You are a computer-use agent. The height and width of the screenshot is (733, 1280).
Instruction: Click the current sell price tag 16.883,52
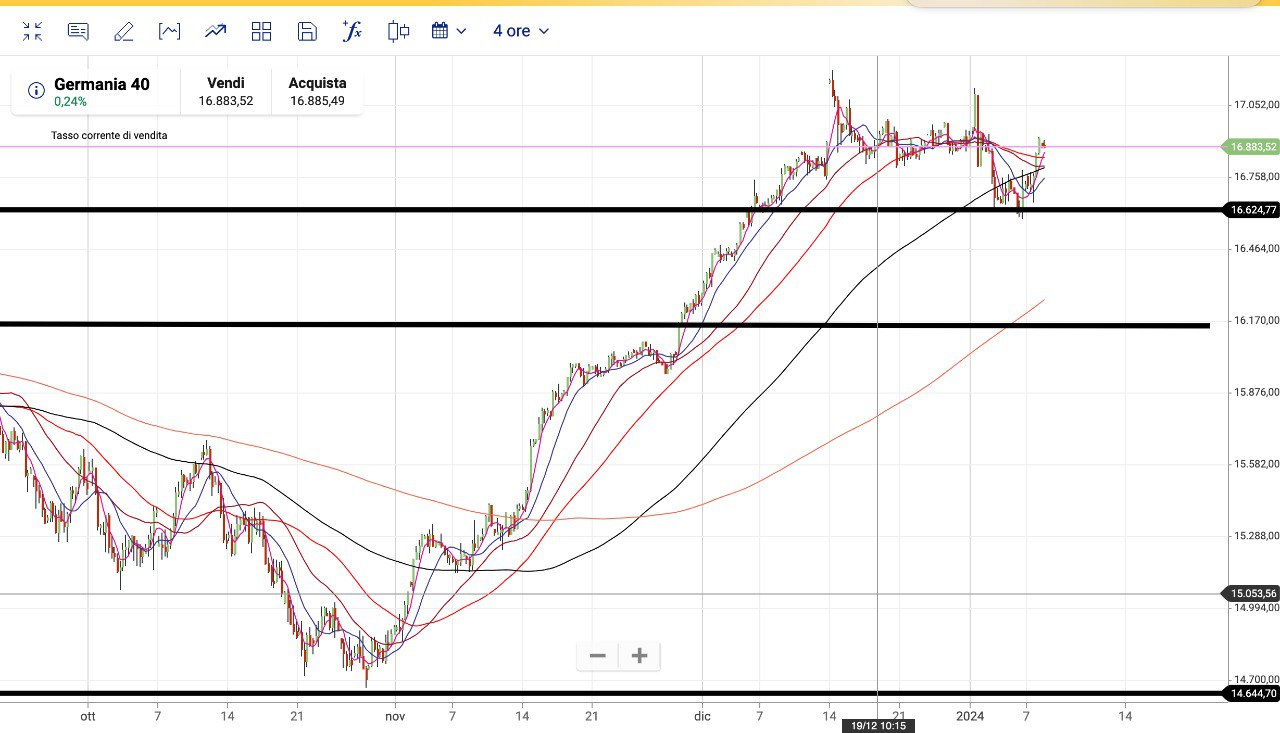[1252, 147]
